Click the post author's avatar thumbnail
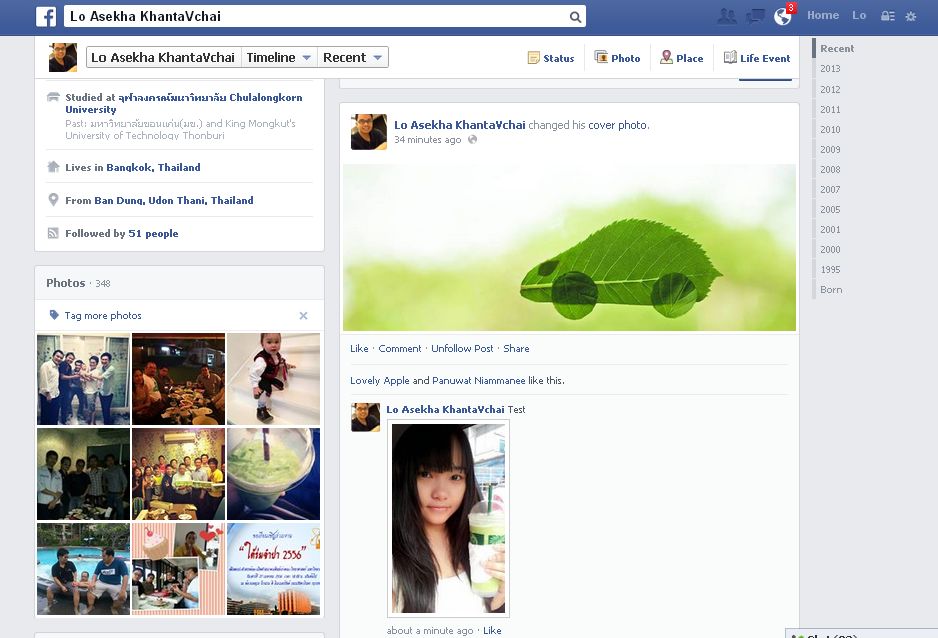The width and height of the screenshot is (938, 638). (x=368, y=132)
